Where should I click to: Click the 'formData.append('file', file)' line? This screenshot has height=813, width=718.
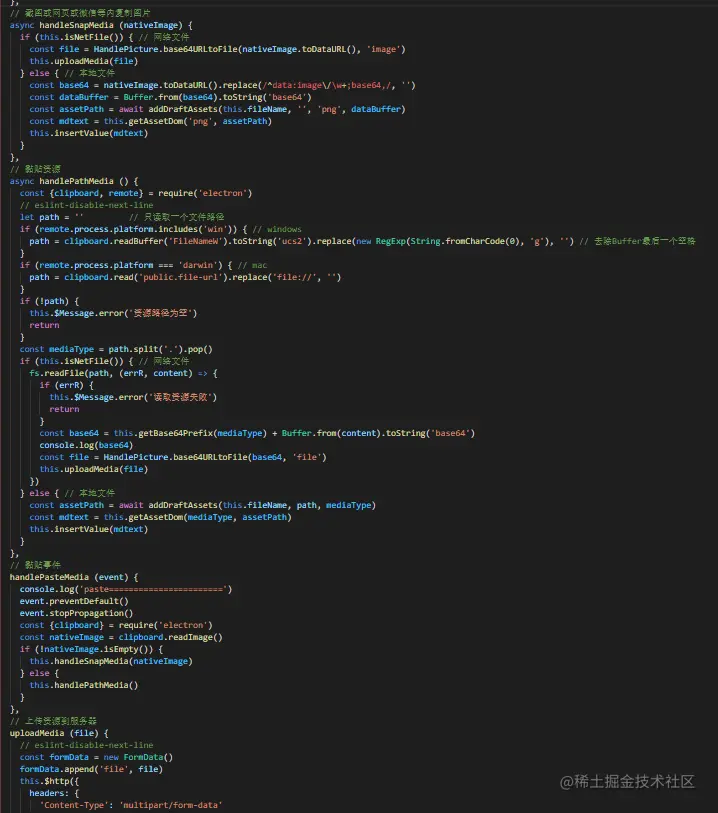coord(91,769)
